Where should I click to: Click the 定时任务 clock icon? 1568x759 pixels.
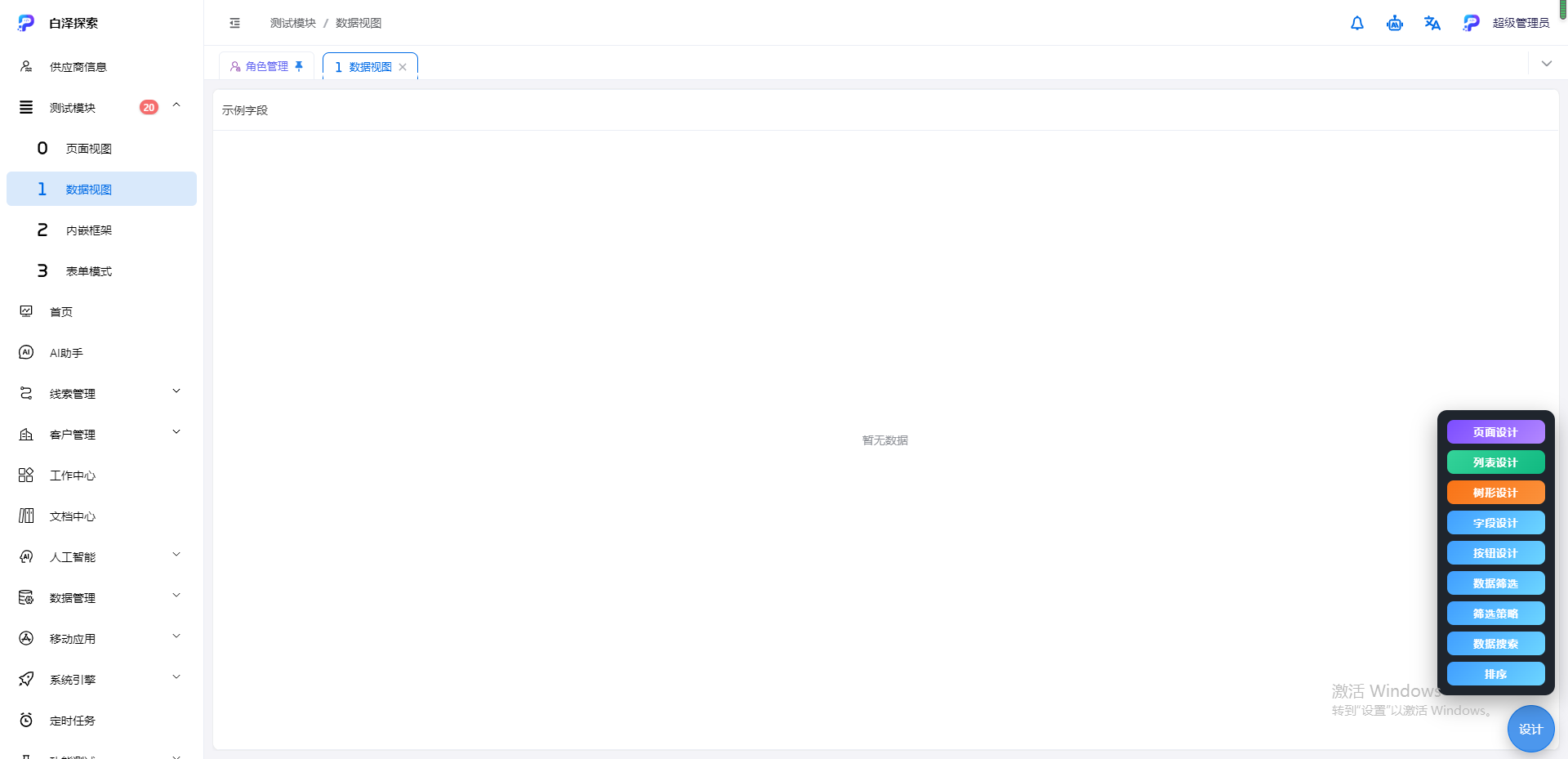26,720
